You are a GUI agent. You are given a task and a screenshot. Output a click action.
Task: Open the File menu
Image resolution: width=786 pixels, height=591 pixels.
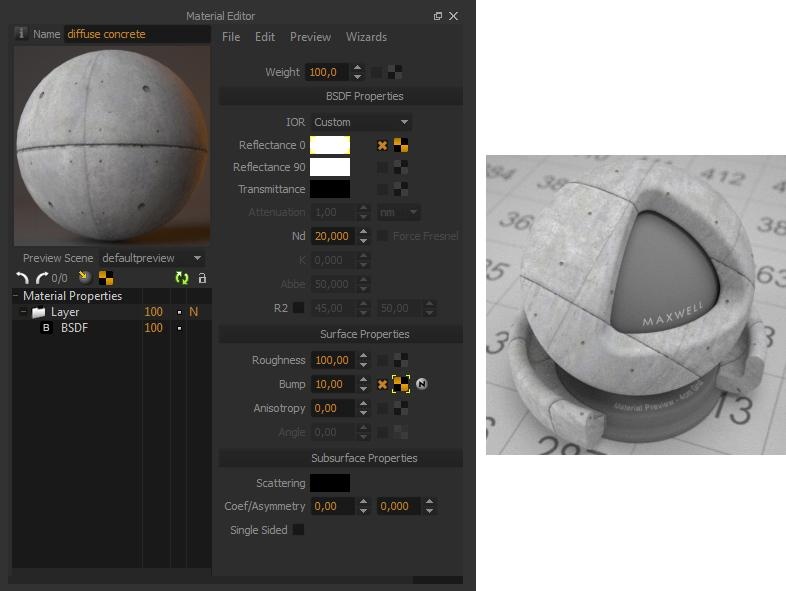pyautogui.click(x=231, y=37)
